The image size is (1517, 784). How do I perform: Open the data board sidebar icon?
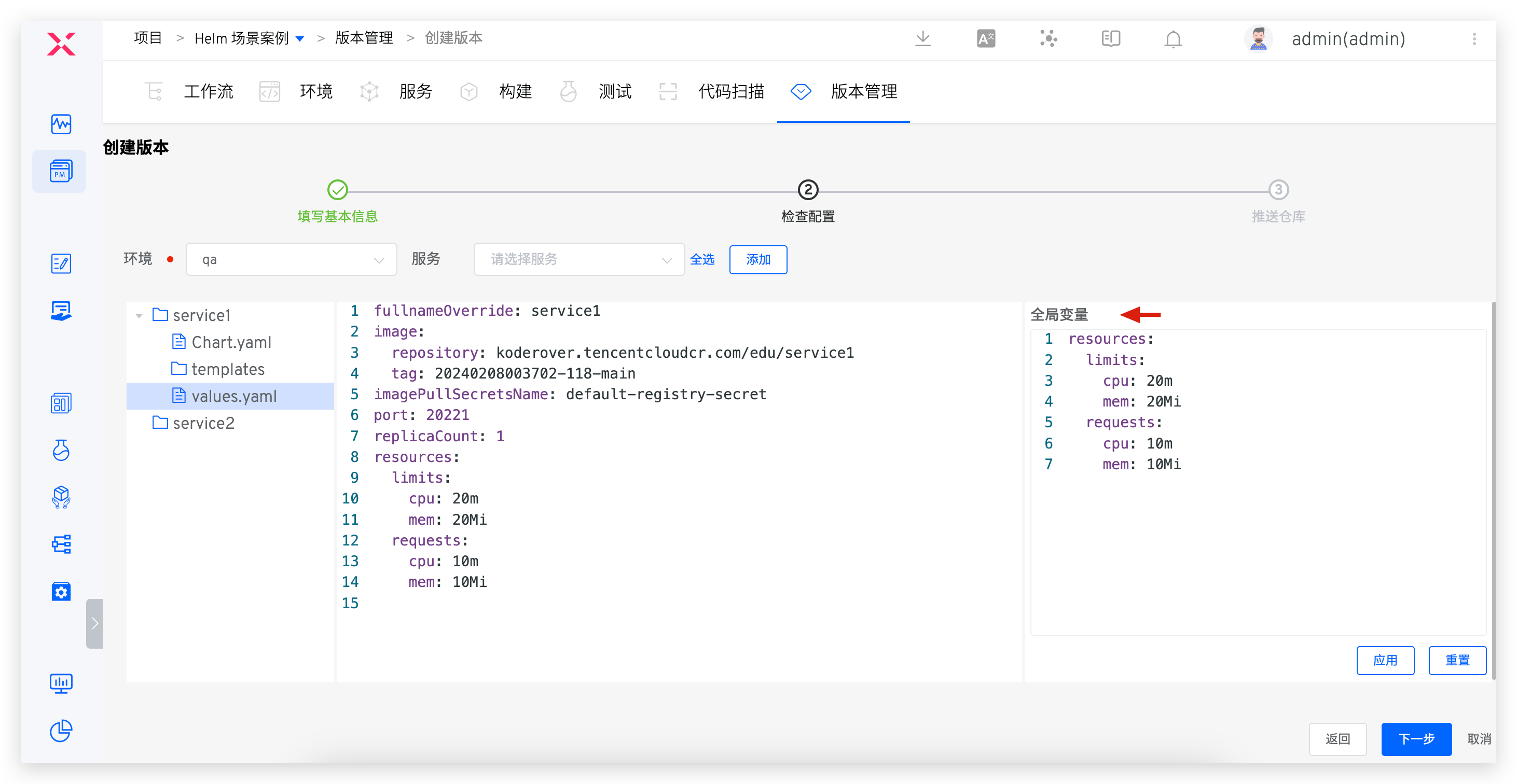coord(61,403)
